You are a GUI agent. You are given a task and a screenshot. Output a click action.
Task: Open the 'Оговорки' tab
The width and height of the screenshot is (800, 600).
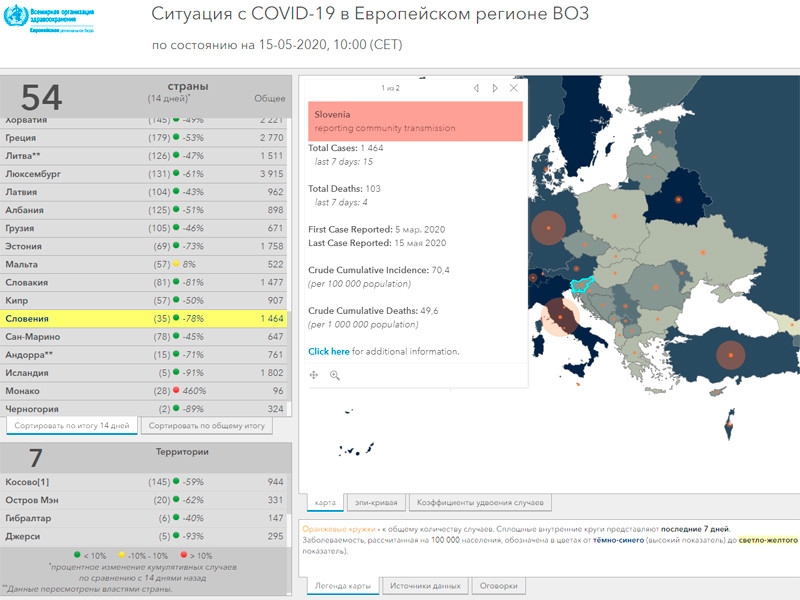[x=499, y=586]
